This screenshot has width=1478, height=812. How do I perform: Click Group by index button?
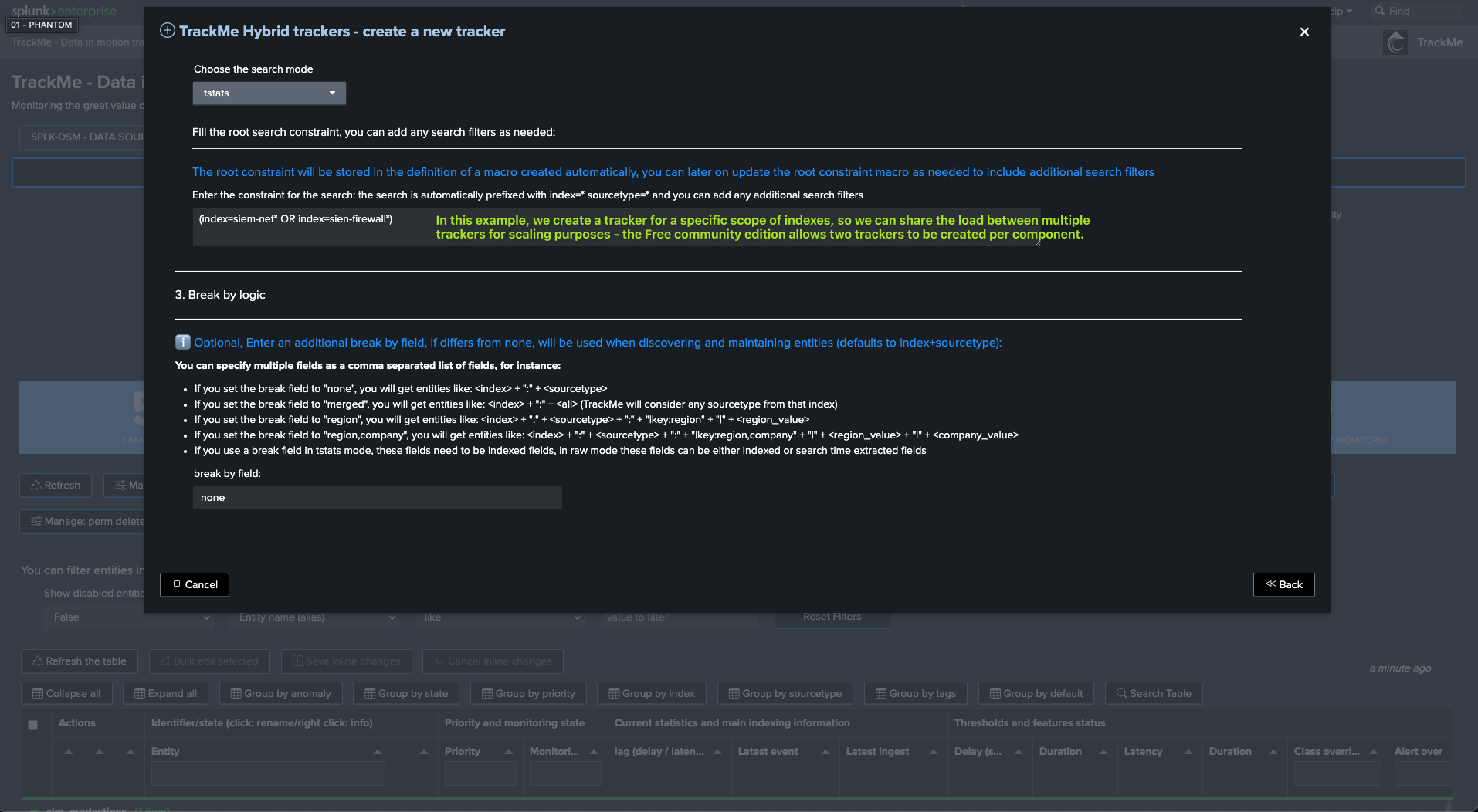pyautogui.click(x=652, y=693)
